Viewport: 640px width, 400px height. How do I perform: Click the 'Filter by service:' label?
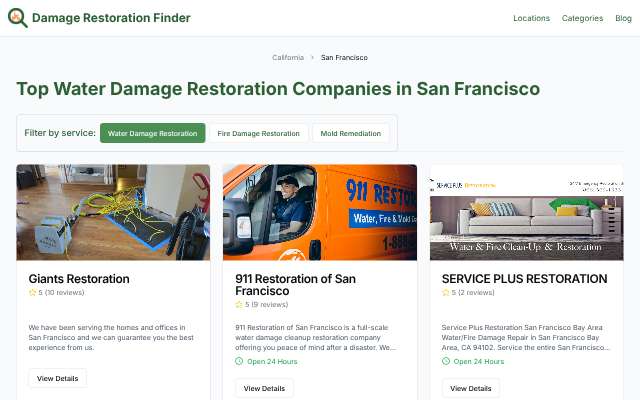click(60, 133)
